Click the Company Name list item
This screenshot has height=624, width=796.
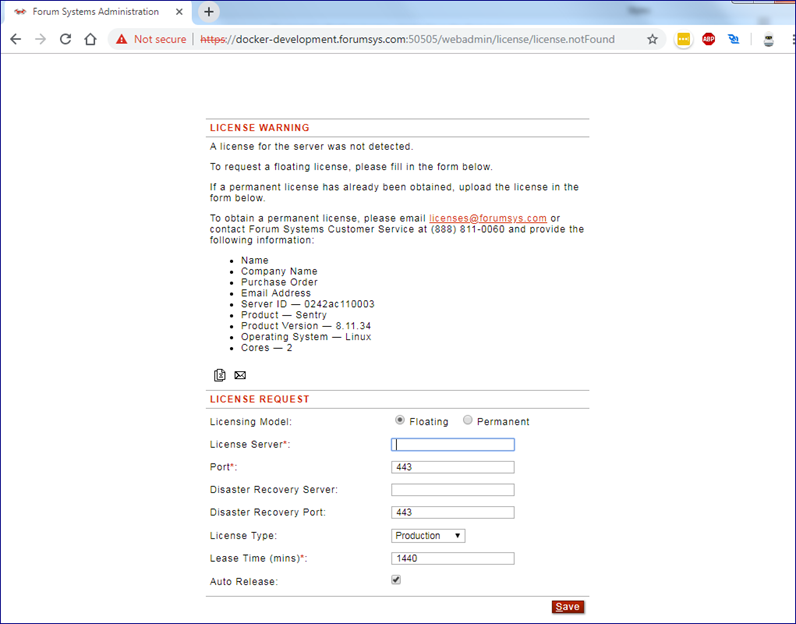pos(279,271)
